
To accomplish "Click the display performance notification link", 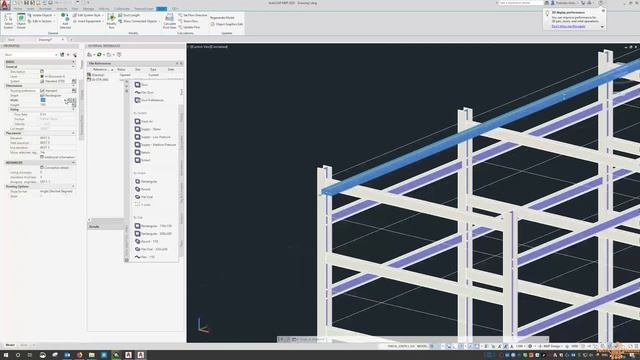I will 568,26.
